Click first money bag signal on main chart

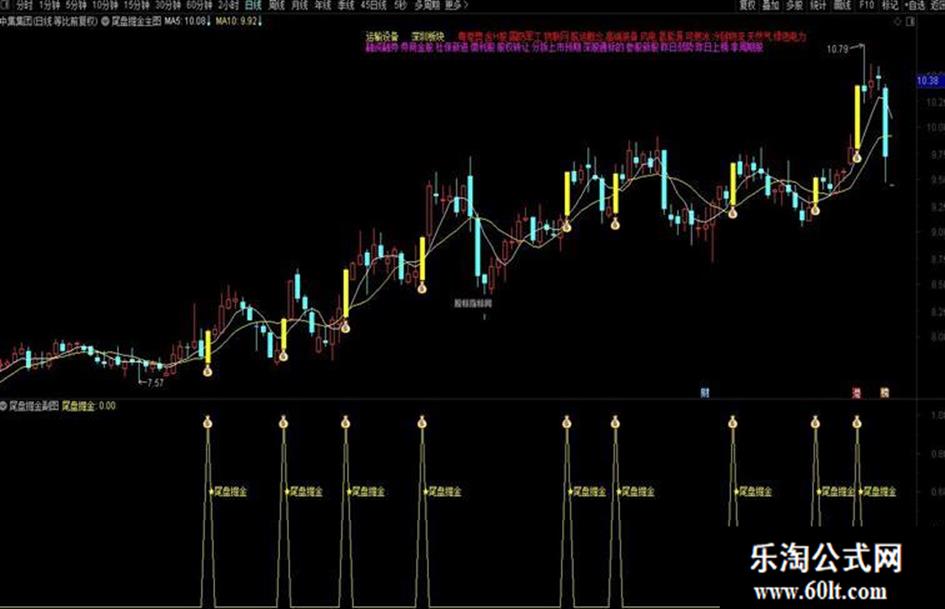207,371
